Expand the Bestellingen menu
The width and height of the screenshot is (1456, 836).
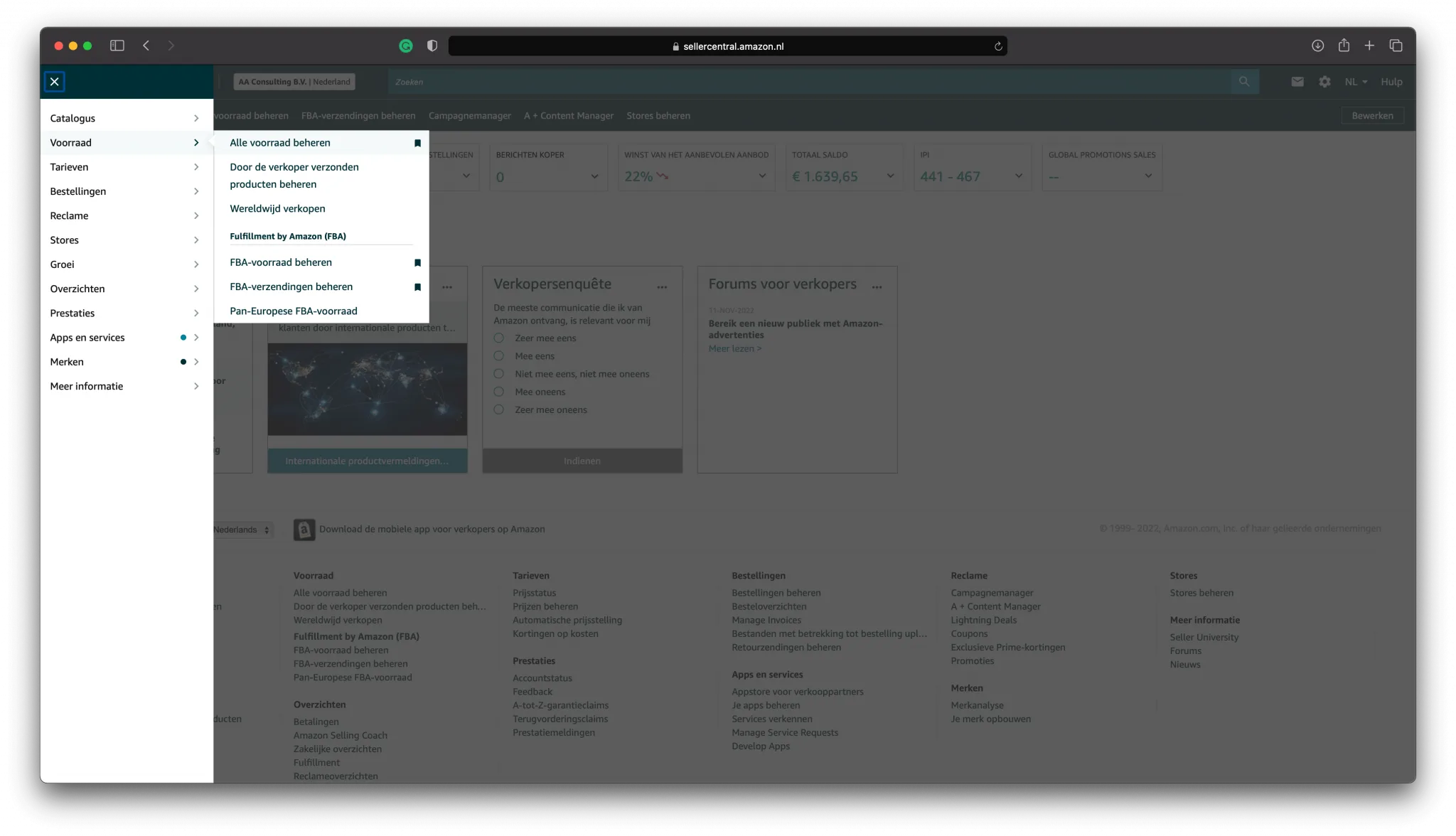click(x=127, y=191)
